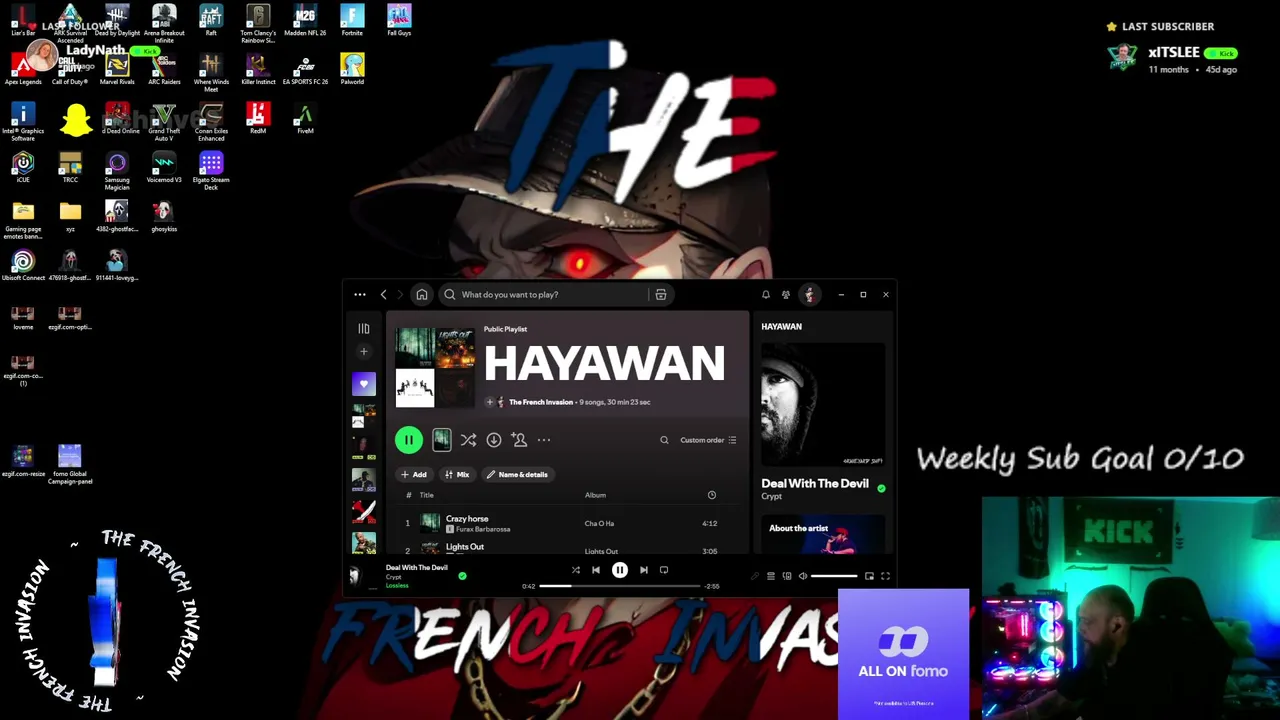Open the three-dot Spotify app menu
1280x720 pixels.
pyautogui.click(x=360, y=295)
